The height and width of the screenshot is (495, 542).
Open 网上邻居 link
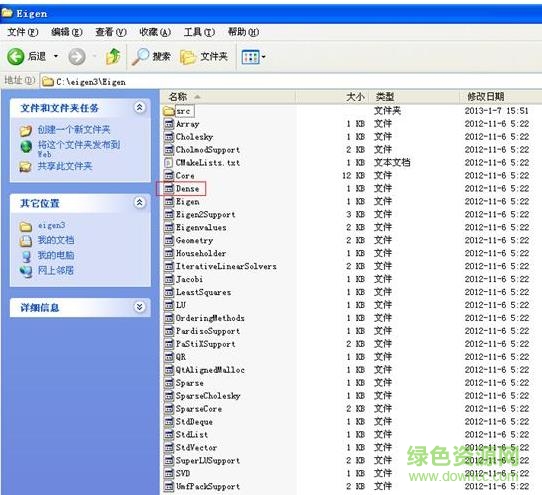click(x=56, y=270)
